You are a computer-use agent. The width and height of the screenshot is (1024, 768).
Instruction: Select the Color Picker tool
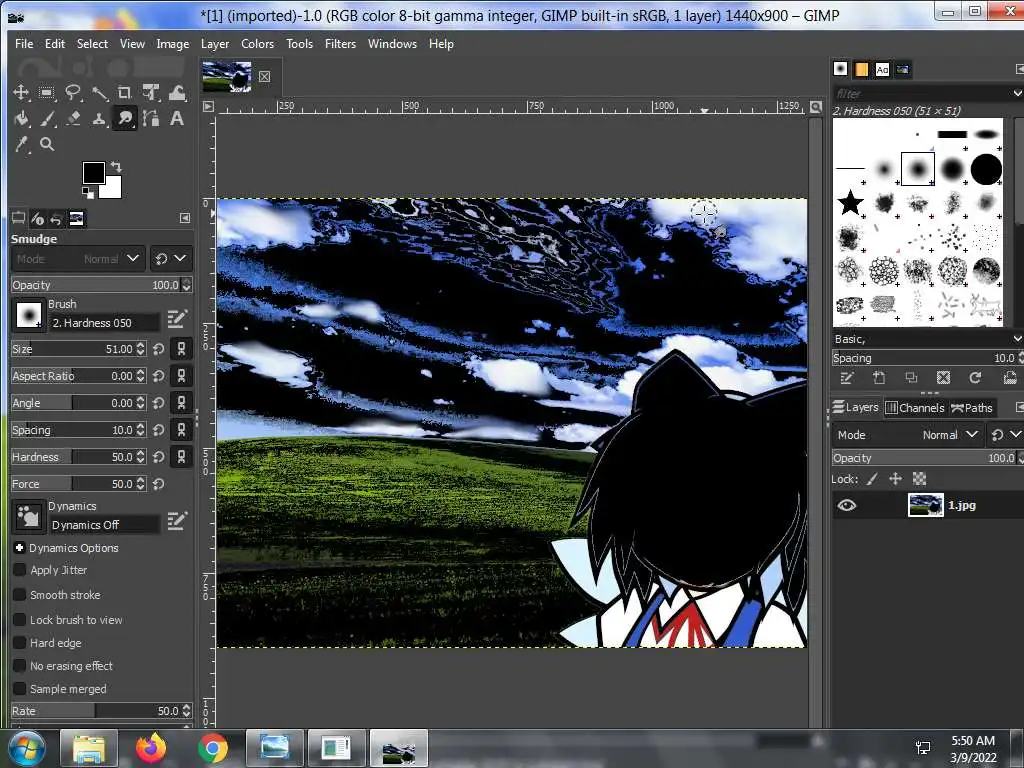21,144
